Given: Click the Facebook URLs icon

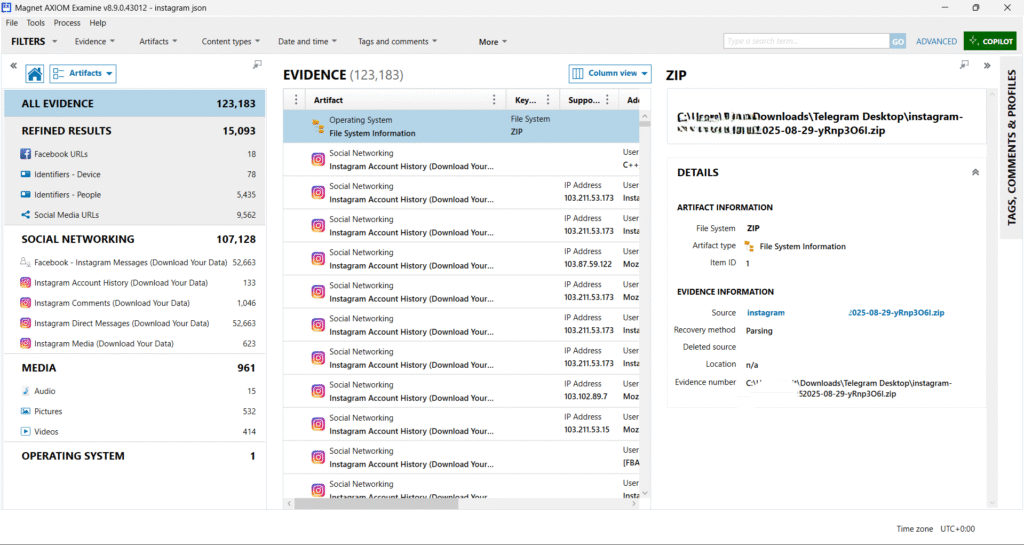Looking at the screenshot, I should click(x=25, y=154).
